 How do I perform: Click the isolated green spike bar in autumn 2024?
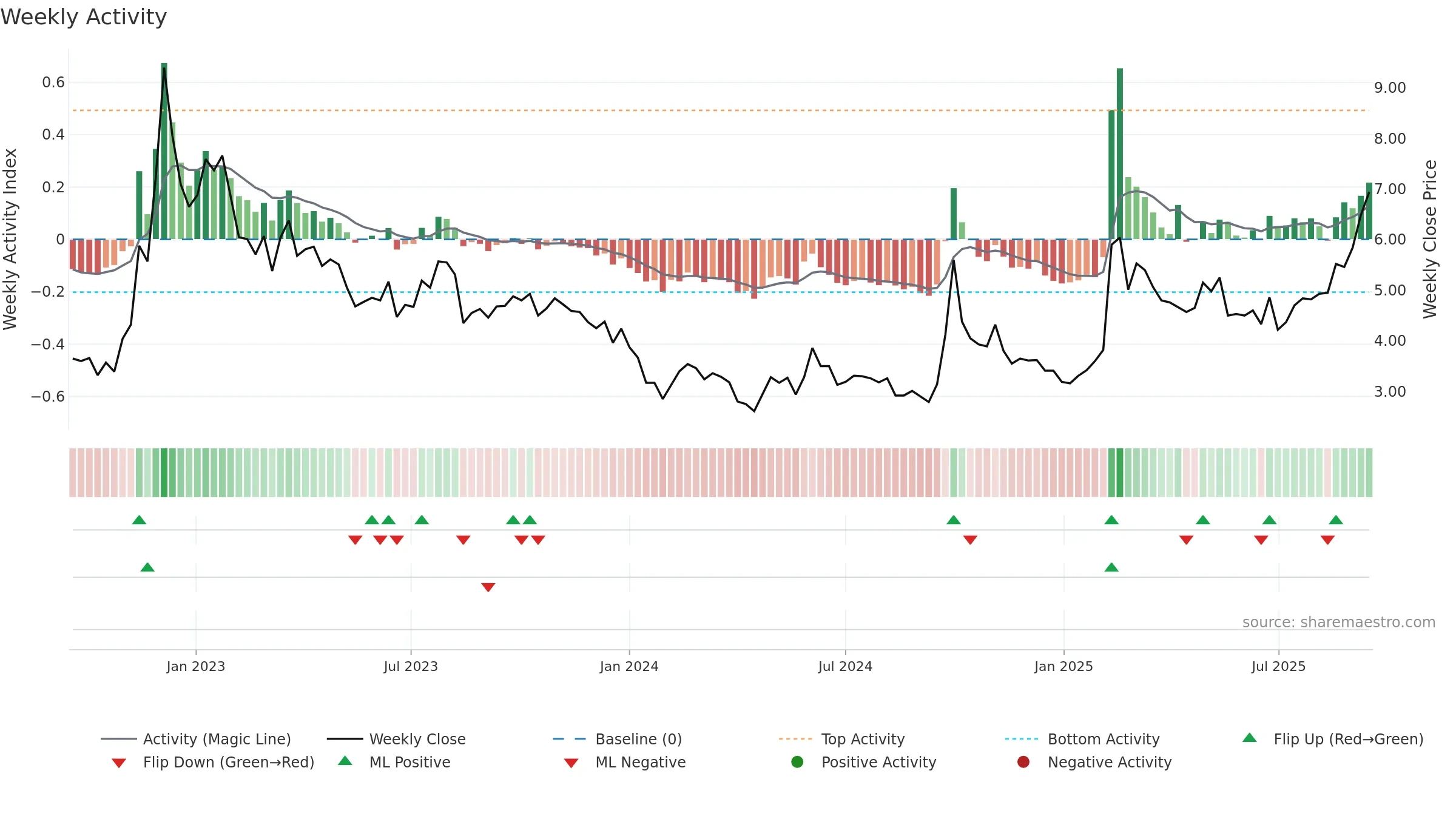pos(954,214)
